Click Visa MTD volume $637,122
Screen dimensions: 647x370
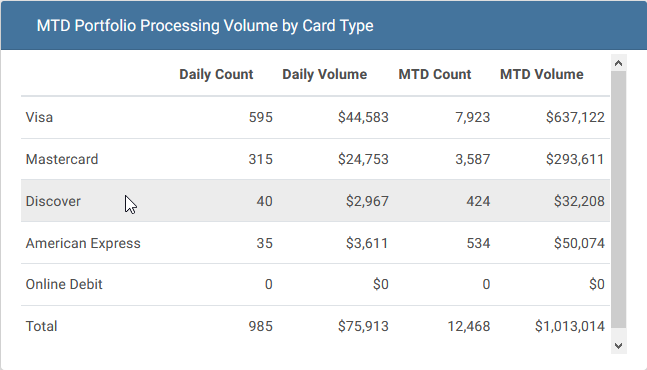point(575,117)
